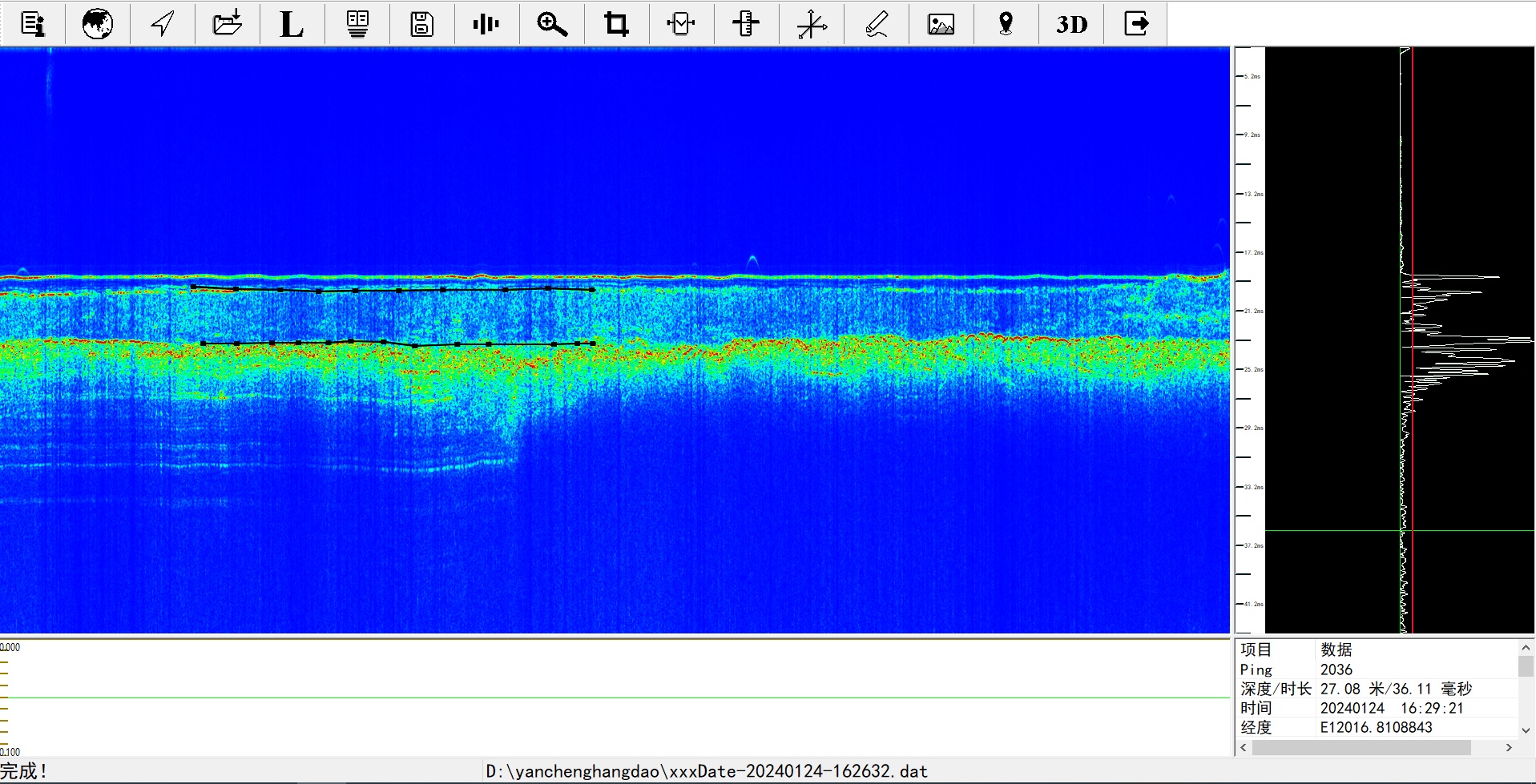
Task: Click right arrow of info panel horizontal scrollbar
Action: (1509, 747)
